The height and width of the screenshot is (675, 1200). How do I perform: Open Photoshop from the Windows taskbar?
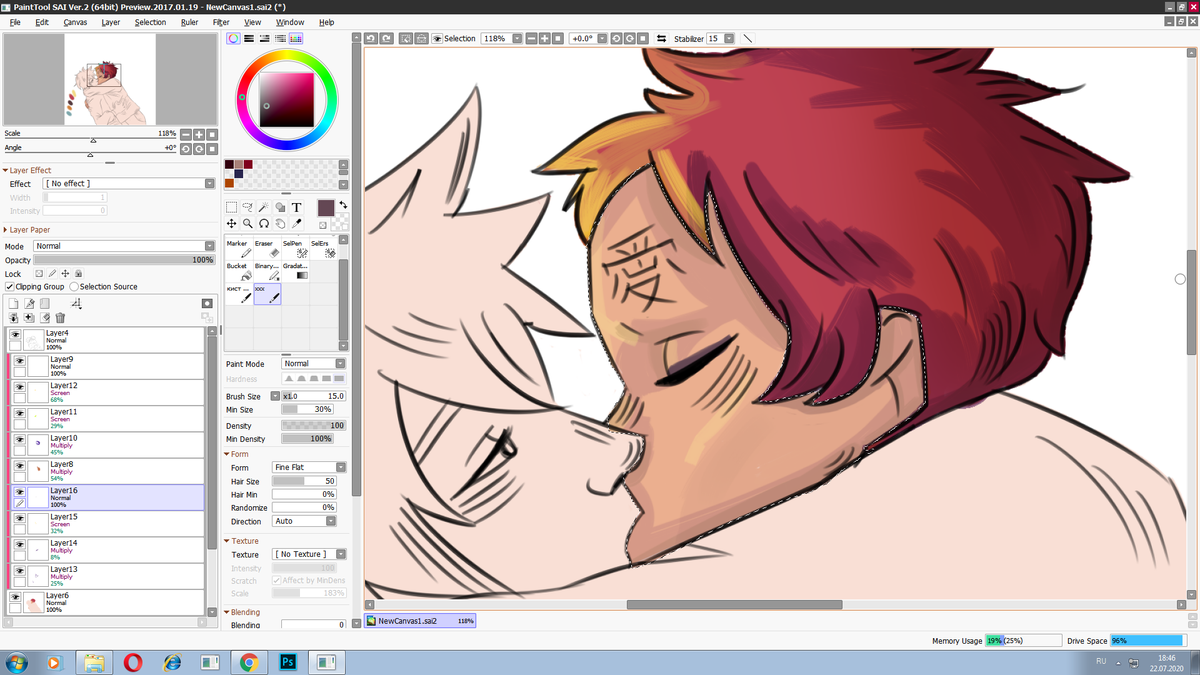click(288, 662)
